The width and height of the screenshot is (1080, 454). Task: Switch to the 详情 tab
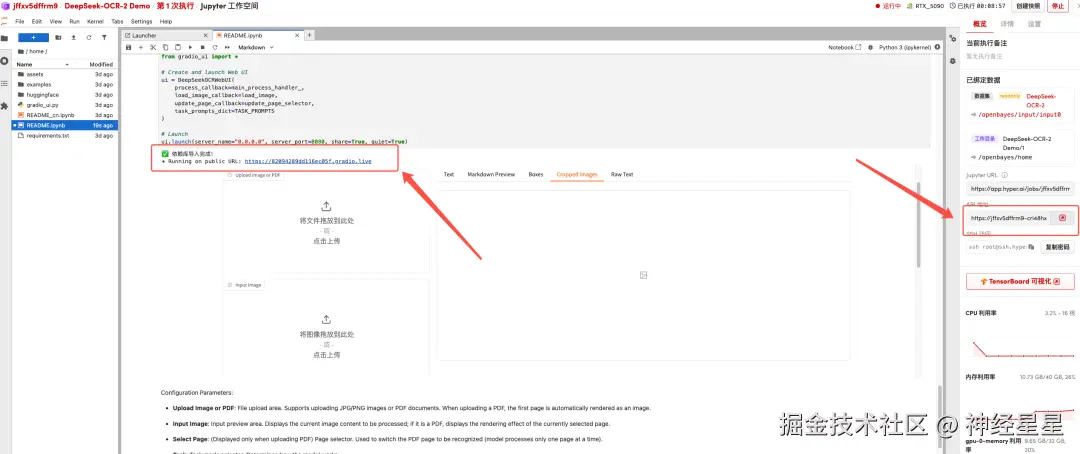[1007, 23]
